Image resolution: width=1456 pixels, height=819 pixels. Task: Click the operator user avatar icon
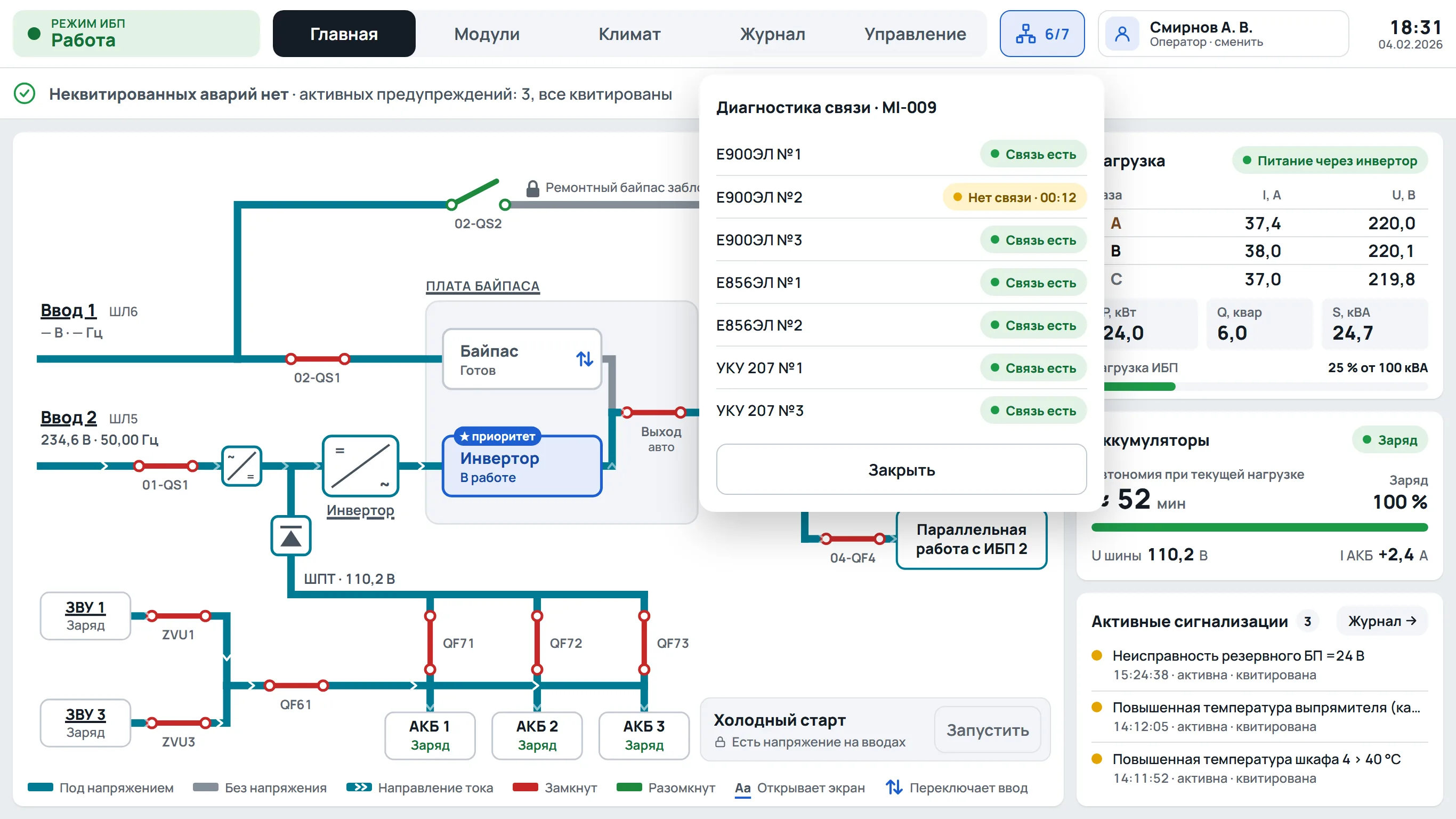[1122, 34]
